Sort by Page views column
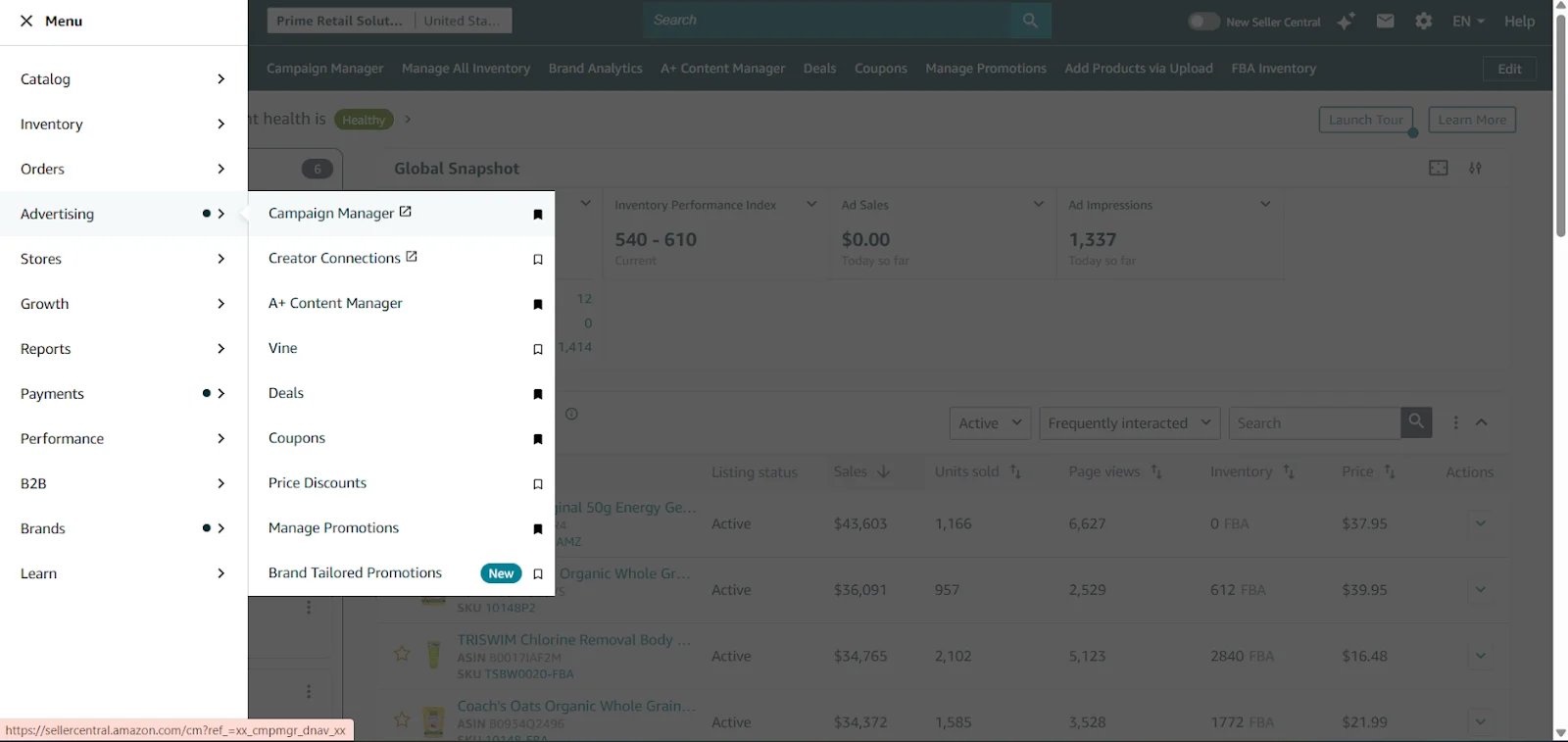1568x742 pixels. 1155,471
